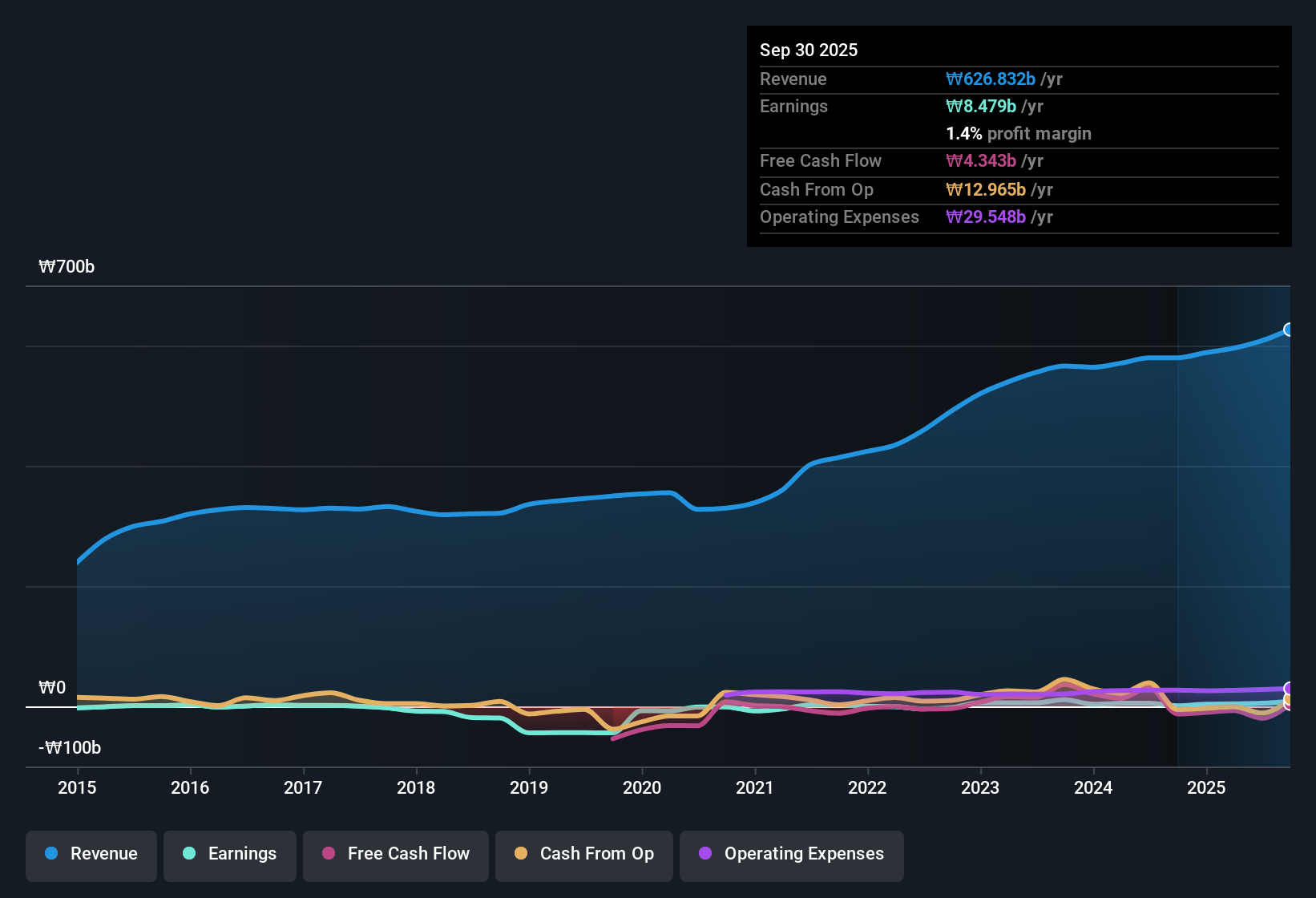Viewport: 1316px width, 898px height.
Task: Toggle Operating Expenses series off
Action: [x=791, y=854]
